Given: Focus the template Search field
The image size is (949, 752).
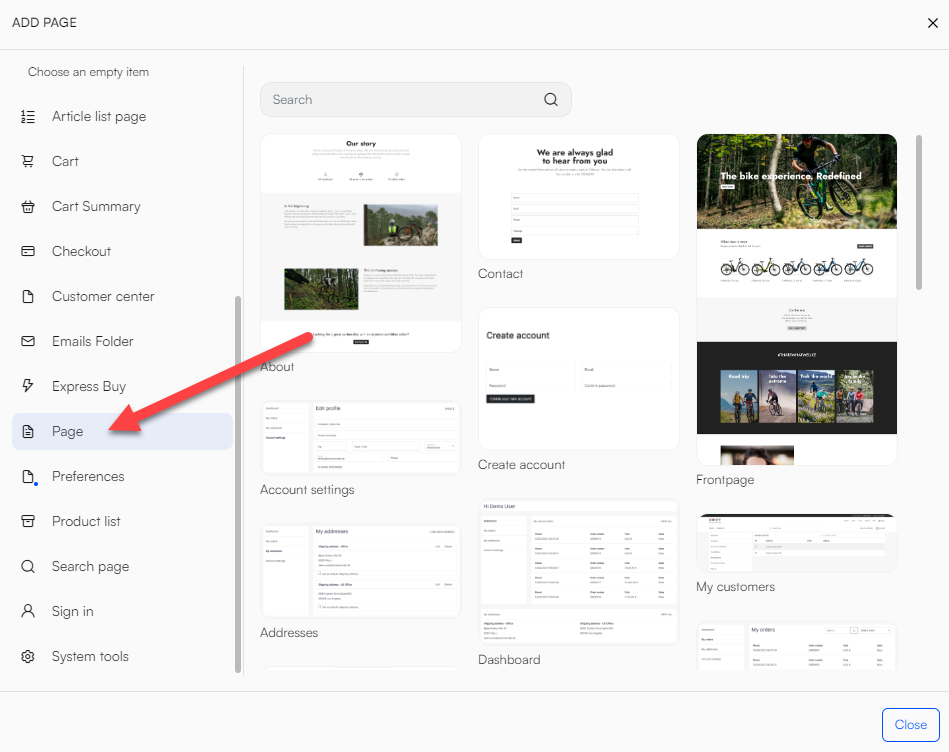Looking at the screenshot, I should click(400, 100).
